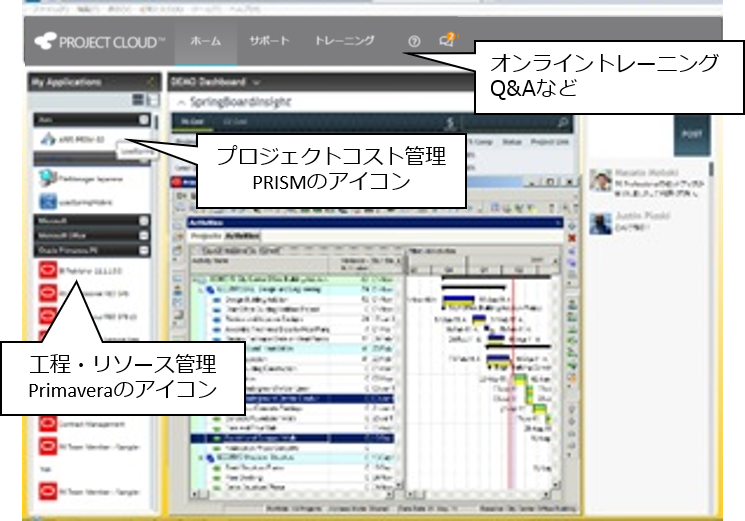Select the Activities tab in Primavera
This screenshot has height=521, width=745.
coord(242,236)
